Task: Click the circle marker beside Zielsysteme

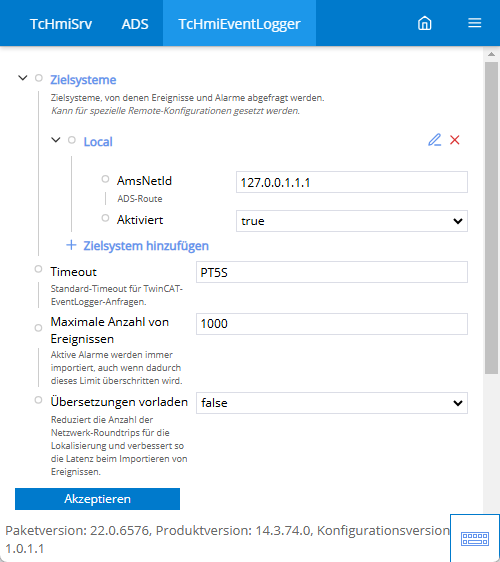Action: (39, 78)
